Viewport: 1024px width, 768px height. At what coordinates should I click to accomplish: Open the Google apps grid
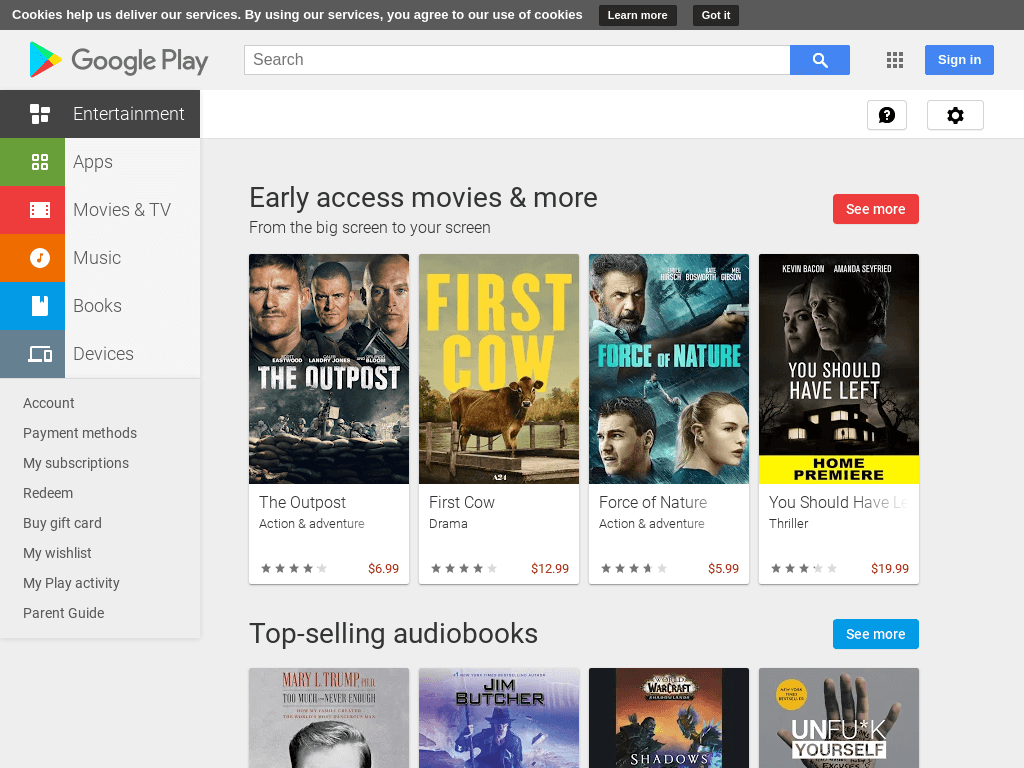[x=895, y=60]
